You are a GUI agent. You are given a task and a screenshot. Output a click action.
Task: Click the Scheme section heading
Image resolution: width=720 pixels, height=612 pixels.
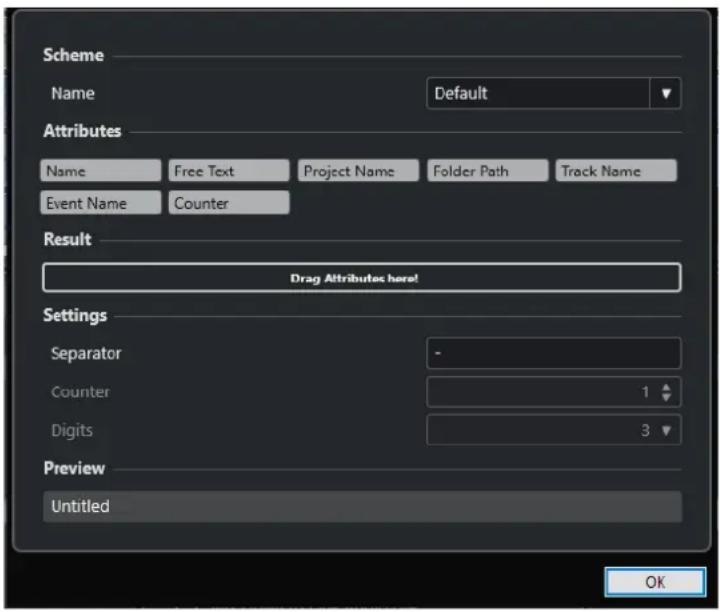pyautogui.click(x=73, y=55)
